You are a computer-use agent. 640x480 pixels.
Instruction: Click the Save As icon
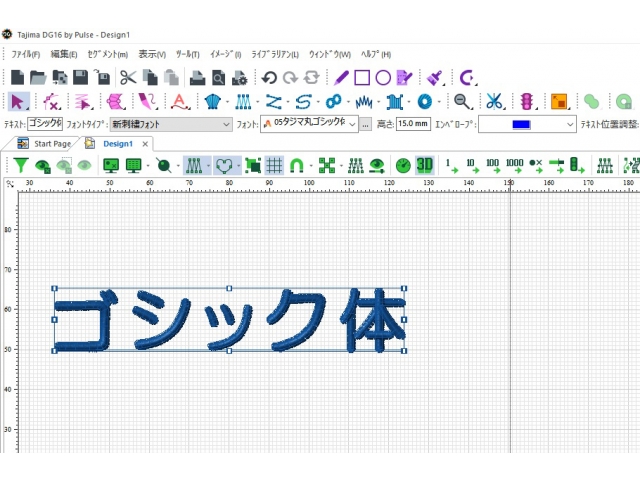[x=102, y=77]
